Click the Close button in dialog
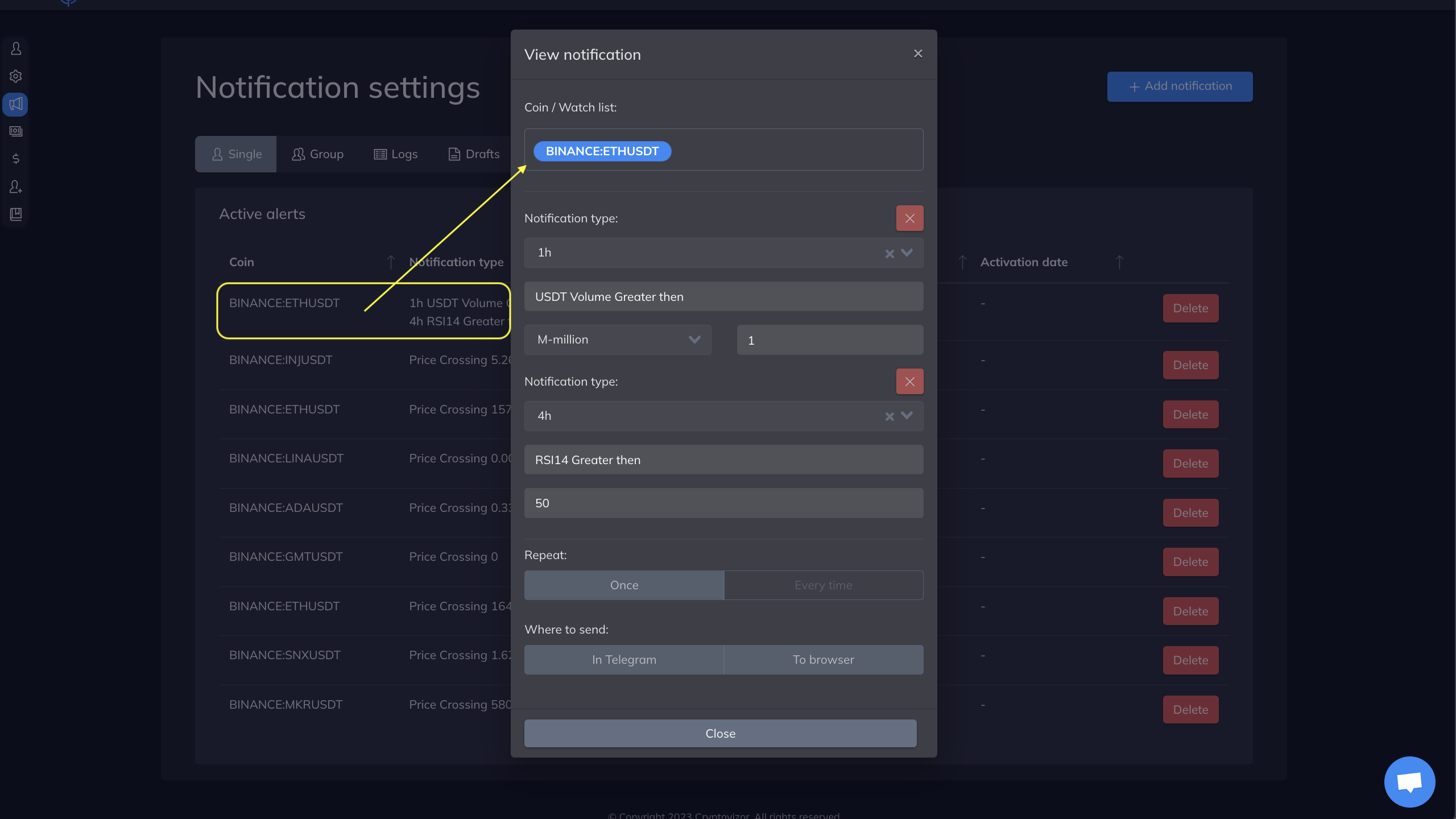Screen dimensions: 1456x819 click(721, 734)
